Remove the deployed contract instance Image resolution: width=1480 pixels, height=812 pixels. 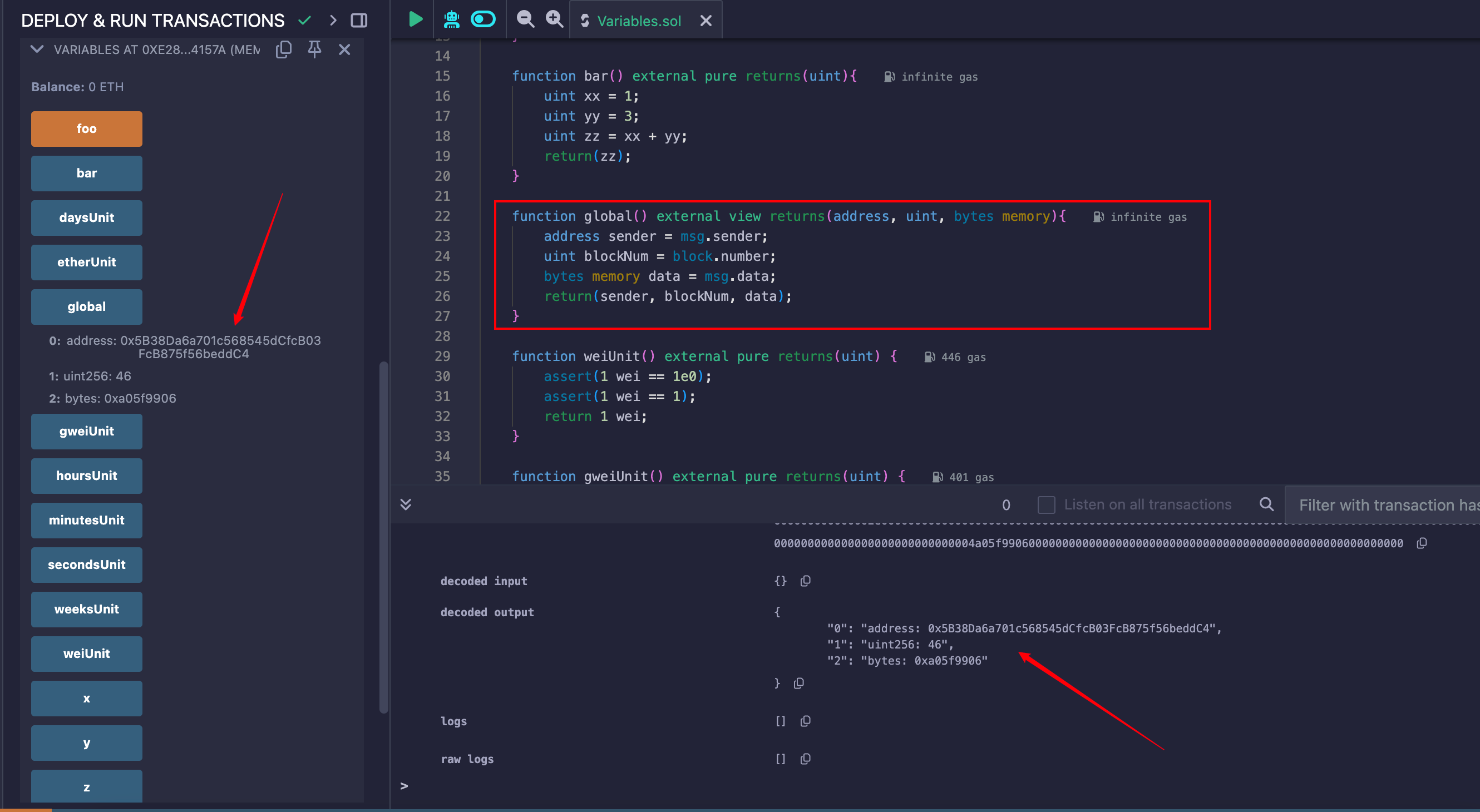click(344, 49)
